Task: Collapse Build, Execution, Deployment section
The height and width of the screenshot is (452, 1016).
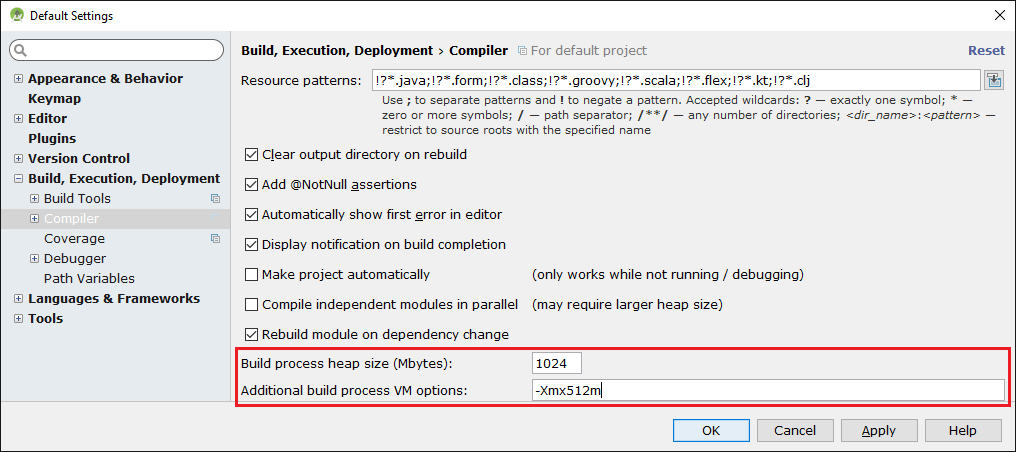Action: [x=18, y=179]
